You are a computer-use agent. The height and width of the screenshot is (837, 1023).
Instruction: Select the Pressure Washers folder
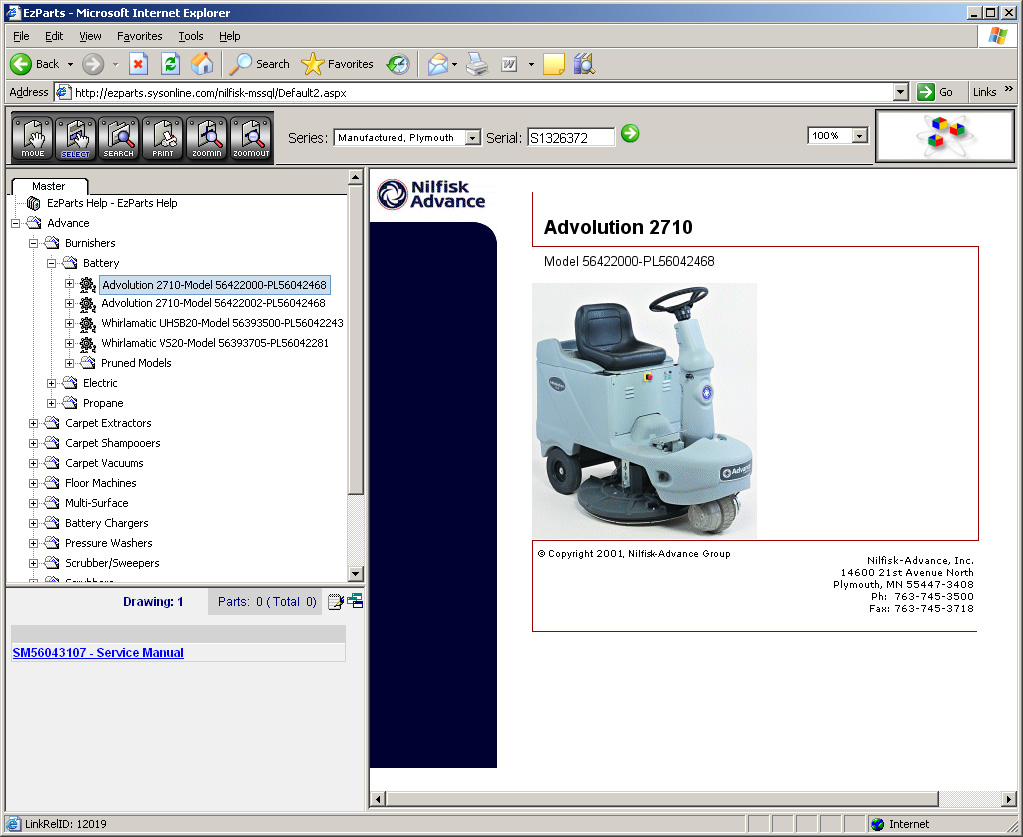pos(108,543)
